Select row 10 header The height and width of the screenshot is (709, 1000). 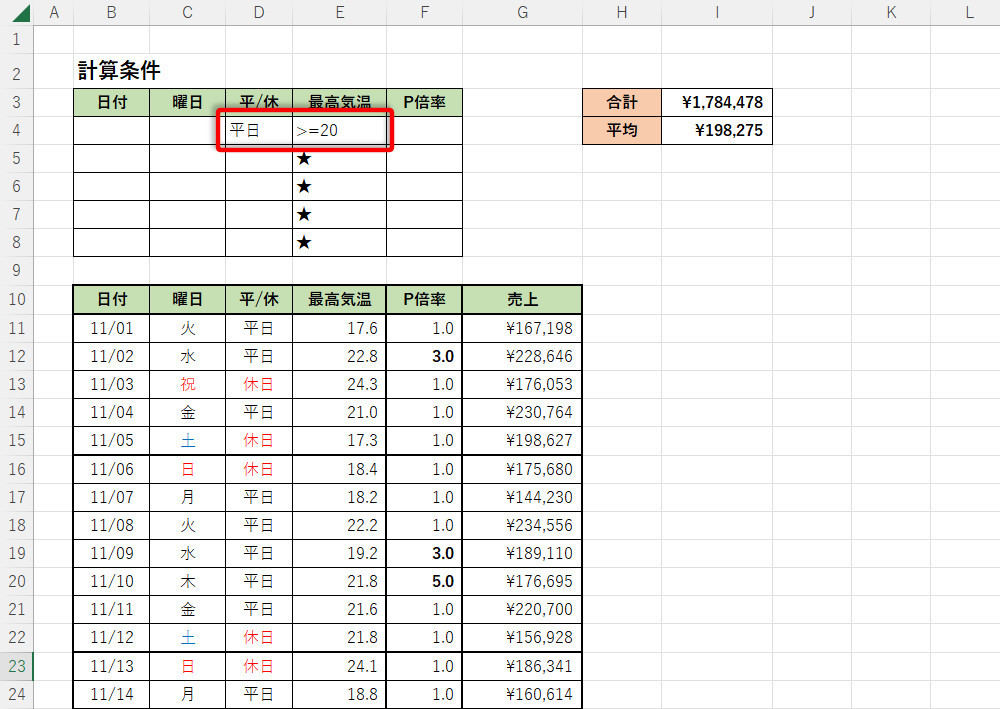[16, 299]
